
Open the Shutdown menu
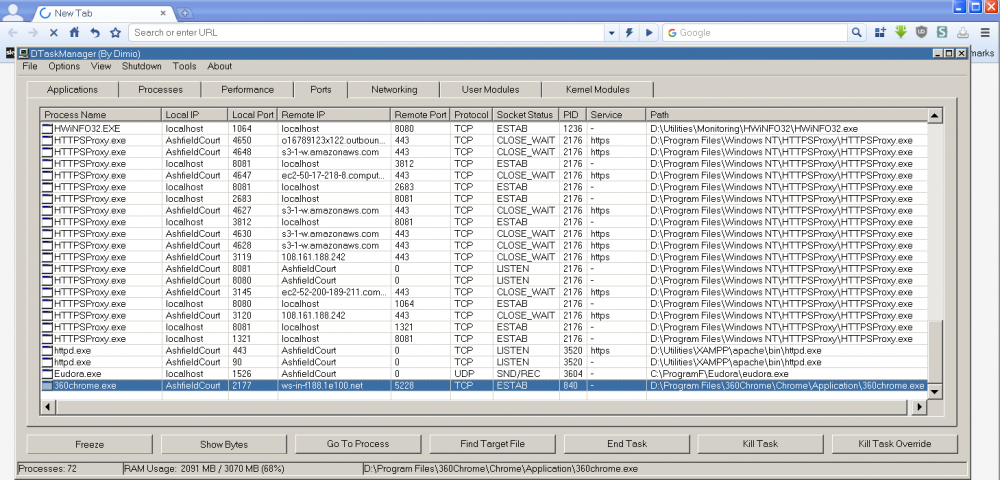click(x=141, y=67)
